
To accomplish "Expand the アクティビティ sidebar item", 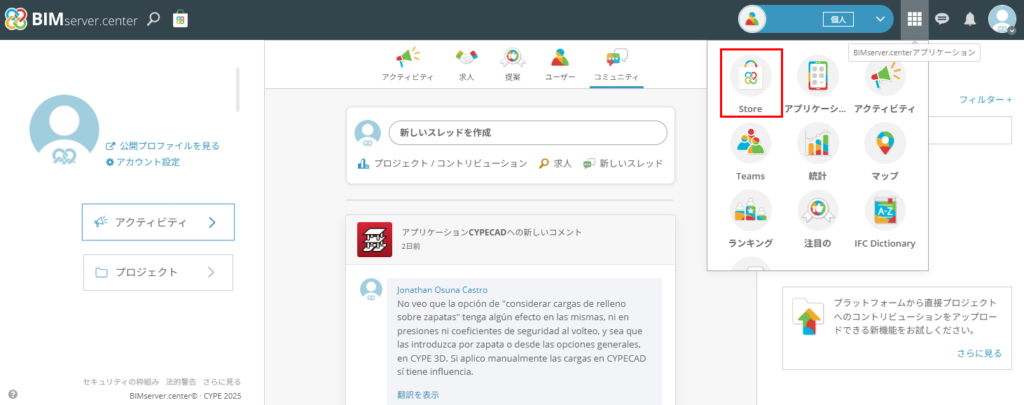I will pos(158,222).
